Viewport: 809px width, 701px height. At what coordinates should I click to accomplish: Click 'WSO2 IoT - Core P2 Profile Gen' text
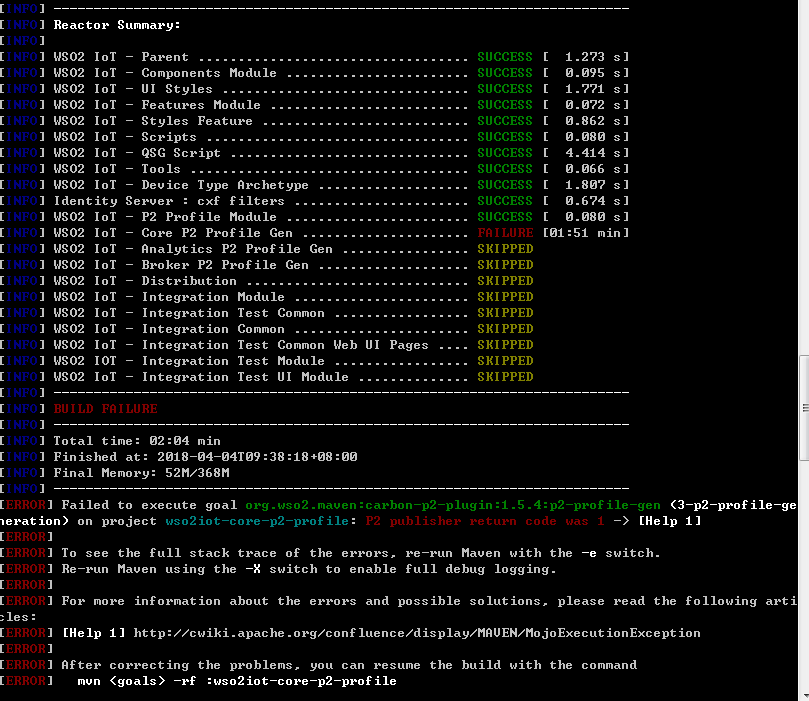coord(173,233)
